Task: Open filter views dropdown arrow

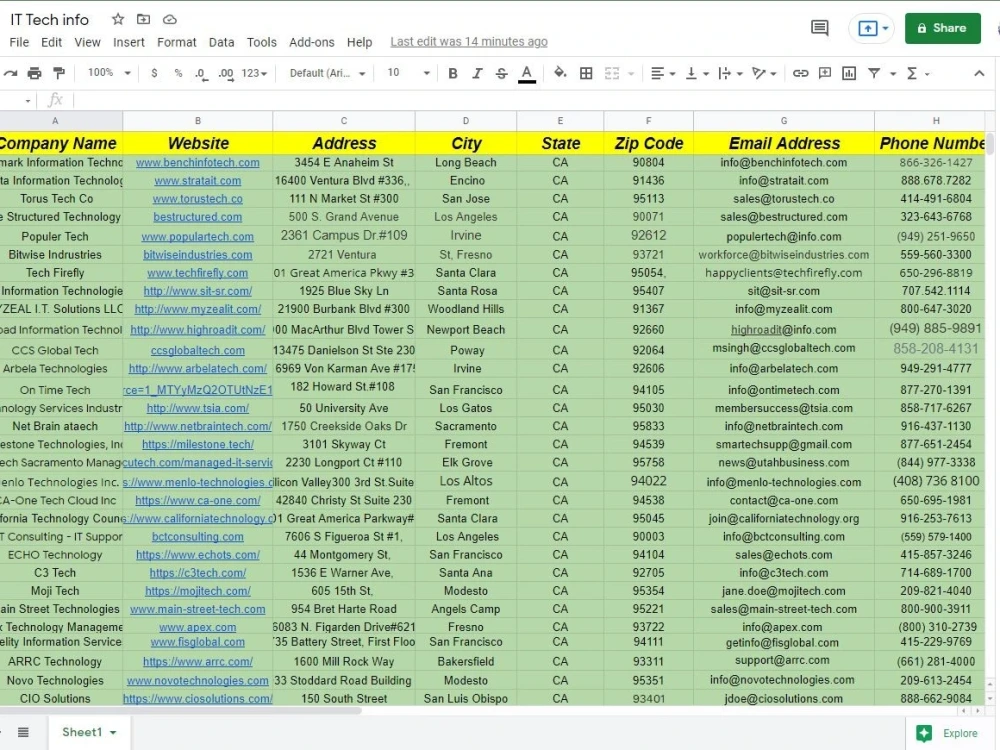Action: coord(893,74)
